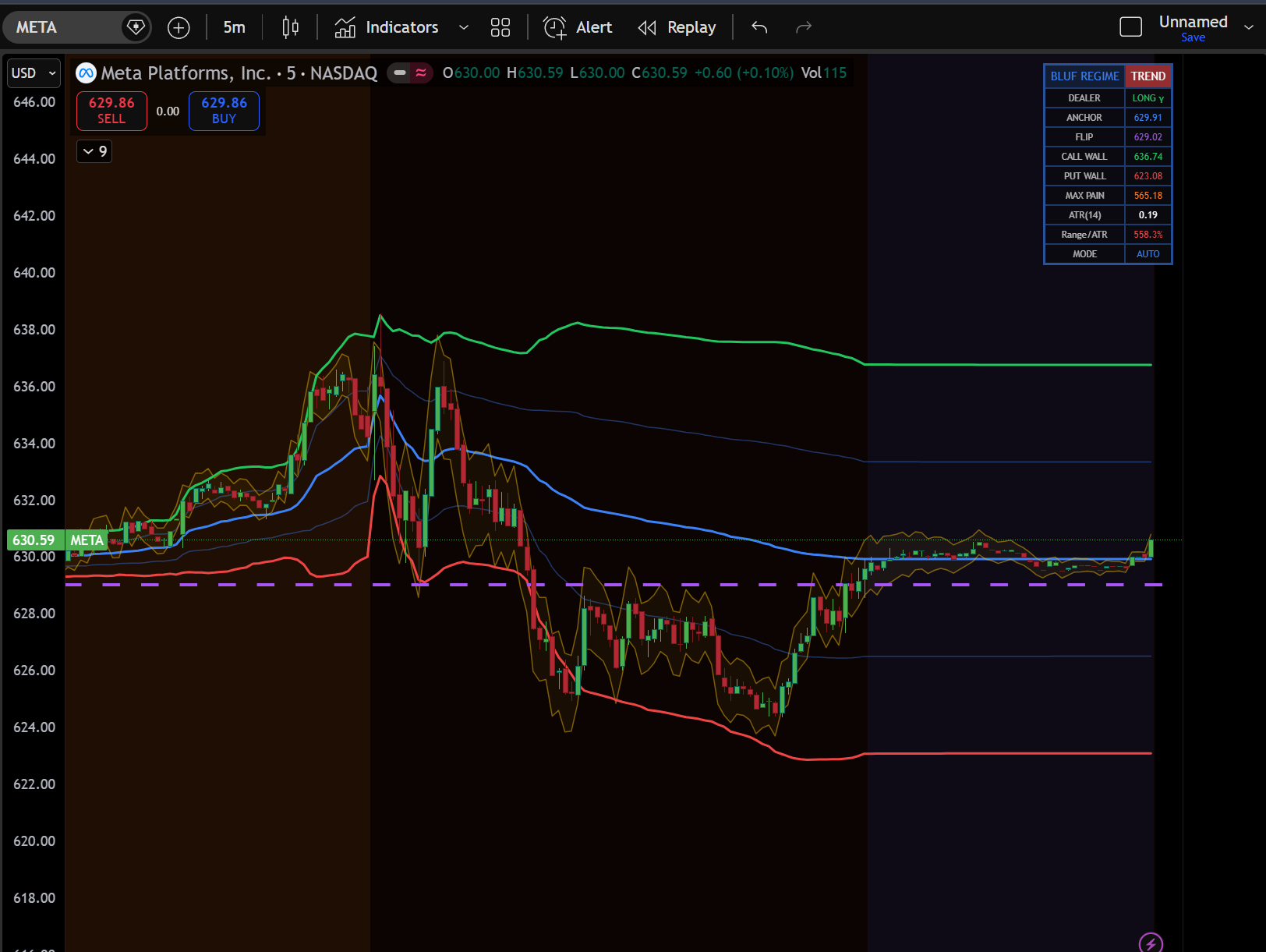Open the indicator templates grid icon

point(500,27)
